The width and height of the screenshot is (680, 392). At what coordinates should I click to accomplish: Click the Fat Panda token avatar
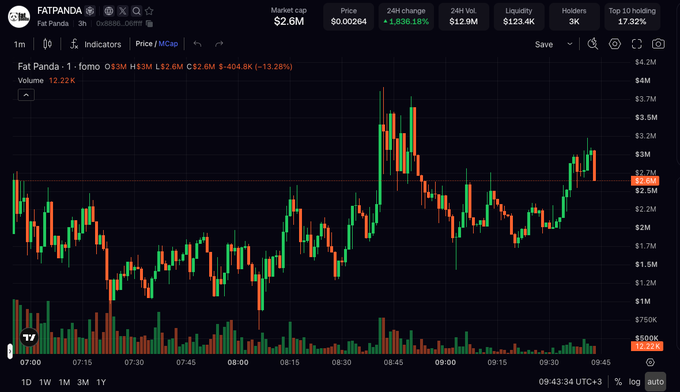(x=19, y=17)
